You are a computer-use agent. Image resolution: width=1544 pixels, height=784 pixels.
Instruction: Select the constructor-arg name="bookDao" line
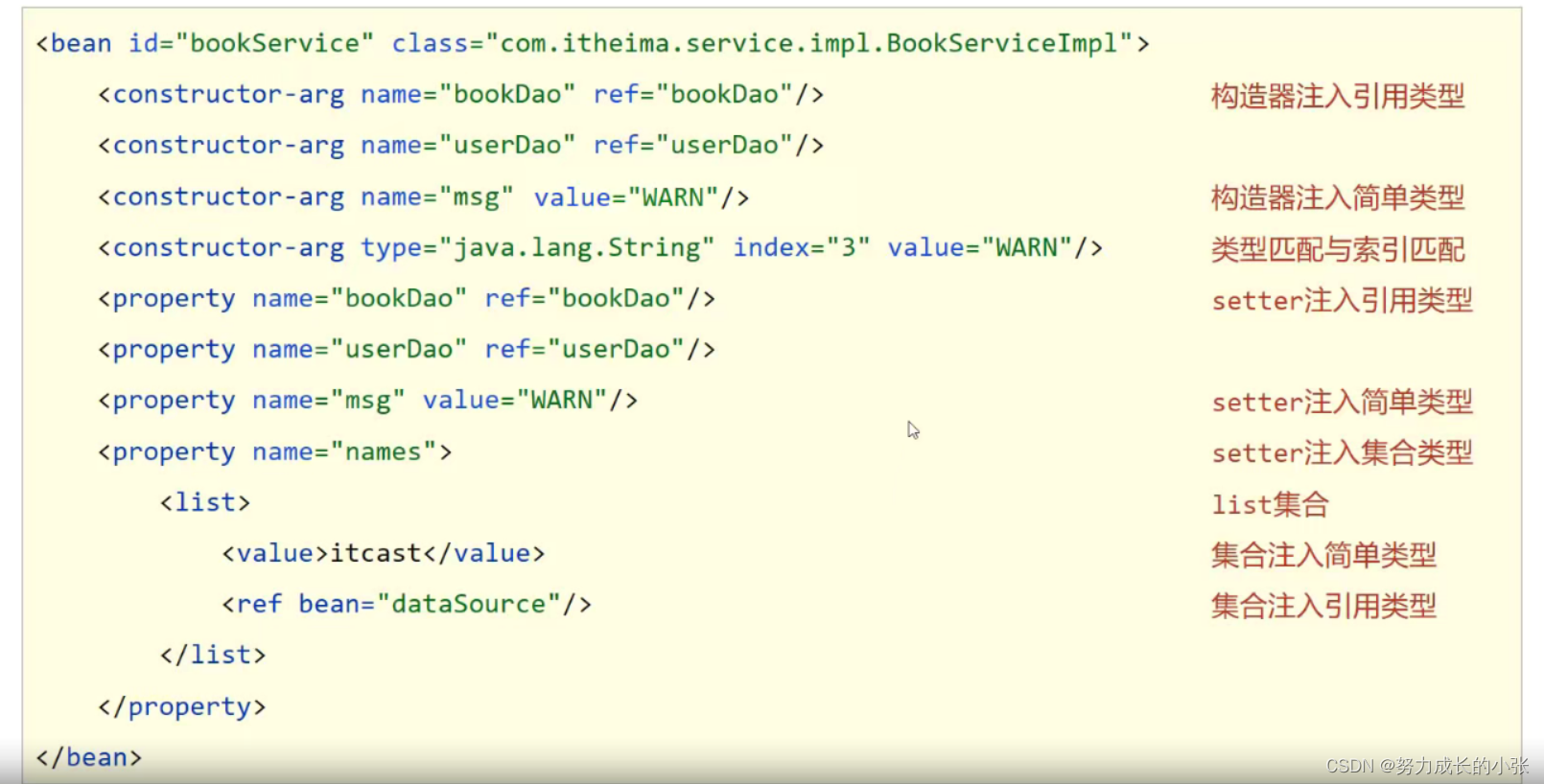pos(460,95)
